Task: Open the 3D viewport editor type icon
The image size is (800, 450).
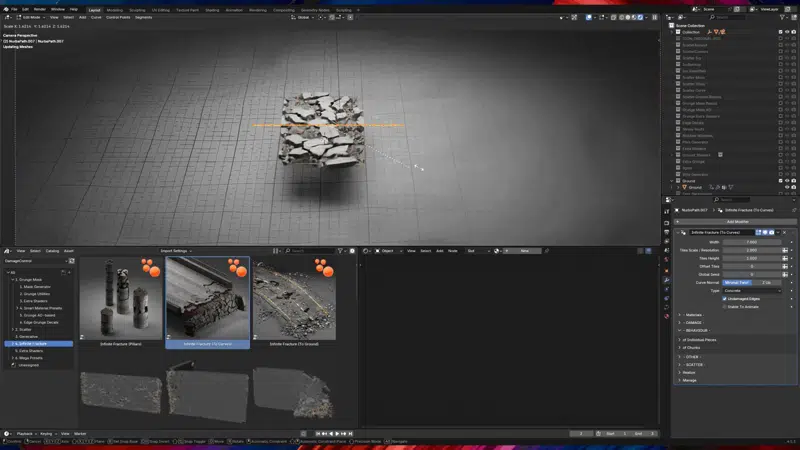Action: click(8, 17)
